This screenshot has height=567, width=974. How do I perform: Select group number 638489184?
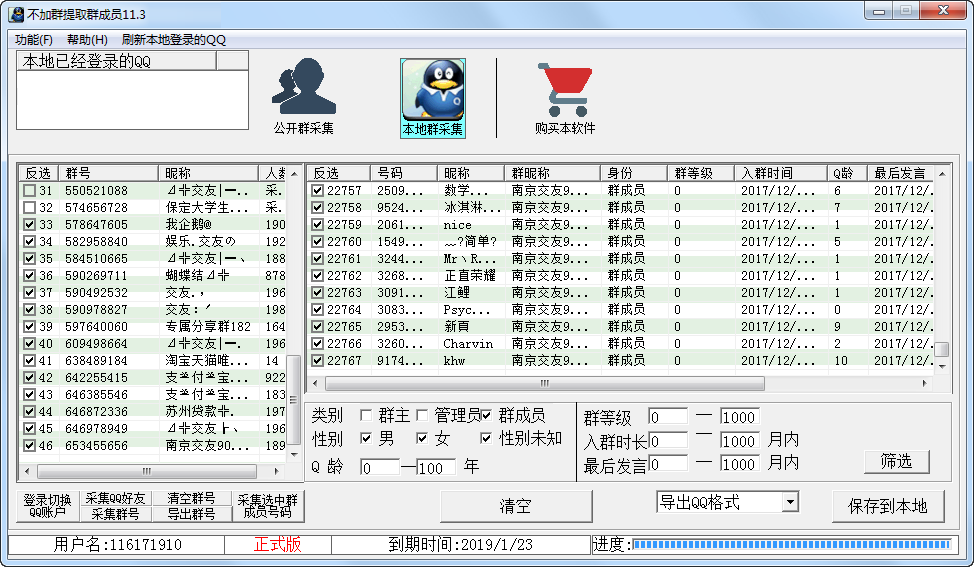[96, 360]
